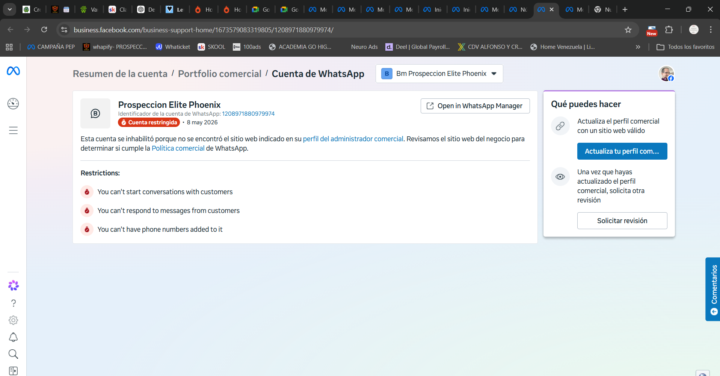
Task: Click the WhatsApp account ID 1208971880979974
Action: (248, 114)
